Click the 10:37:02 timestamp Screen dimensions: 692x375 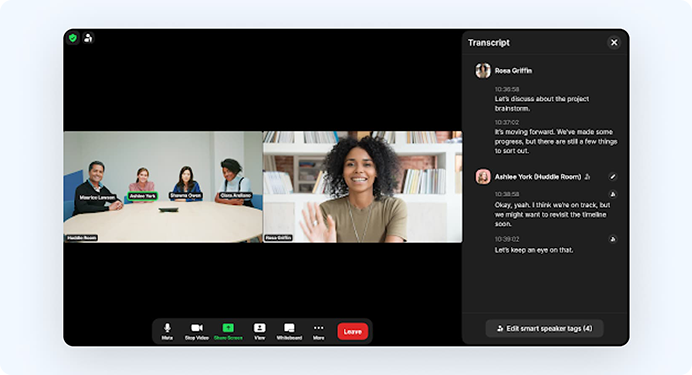click(507, 122)
